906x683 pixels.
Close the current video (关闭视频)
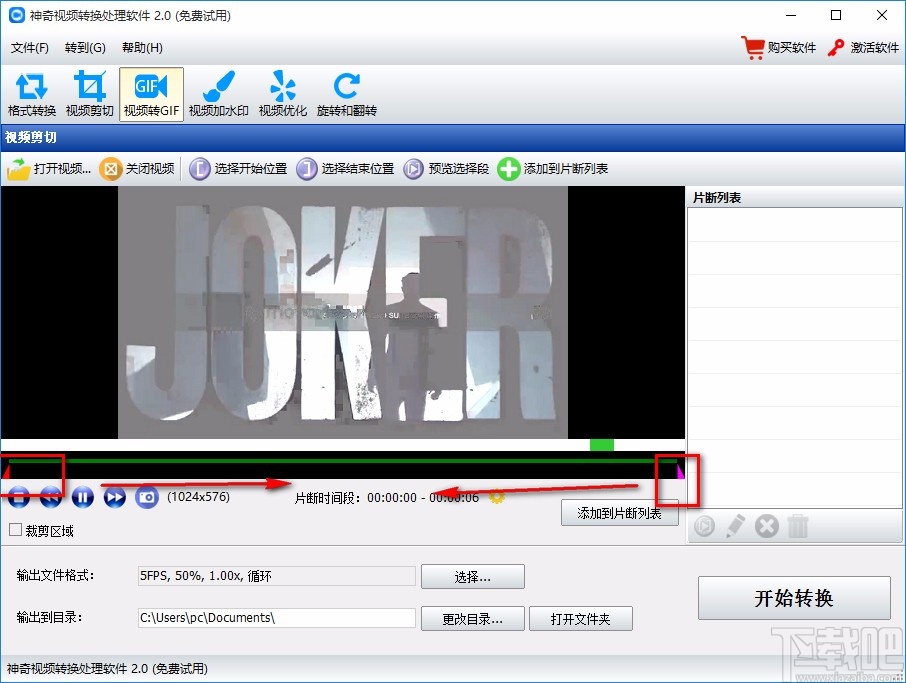pyautogui.click(x=137, y=169)
